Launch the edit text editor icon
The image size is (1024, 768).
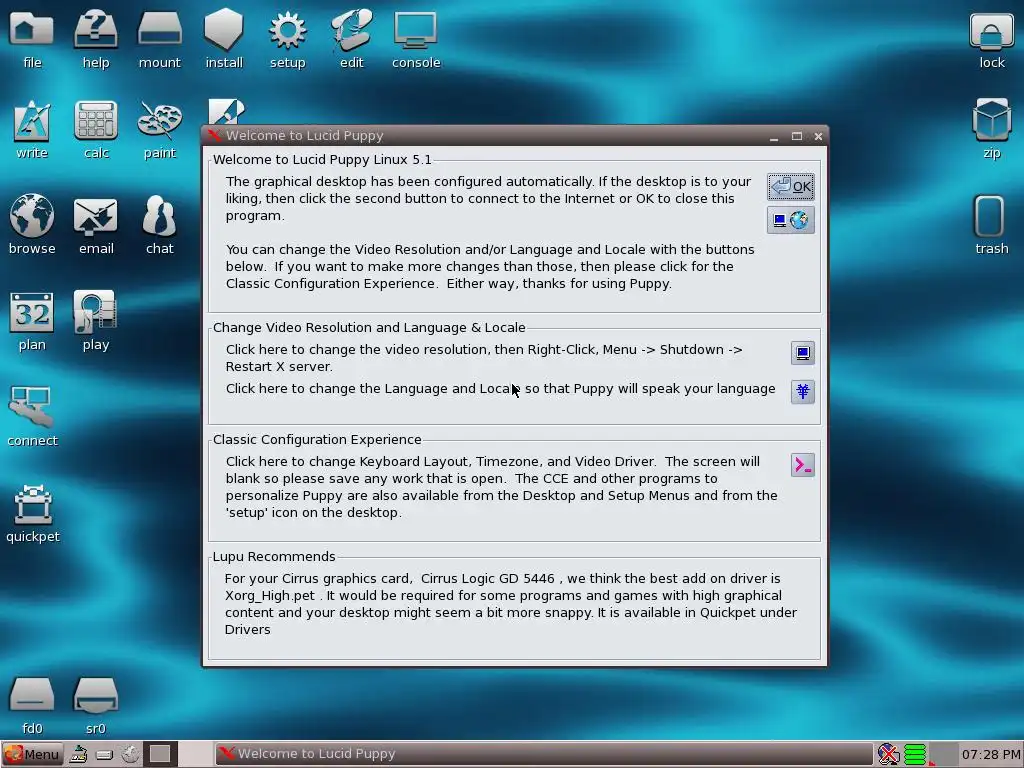pos(351,39)
